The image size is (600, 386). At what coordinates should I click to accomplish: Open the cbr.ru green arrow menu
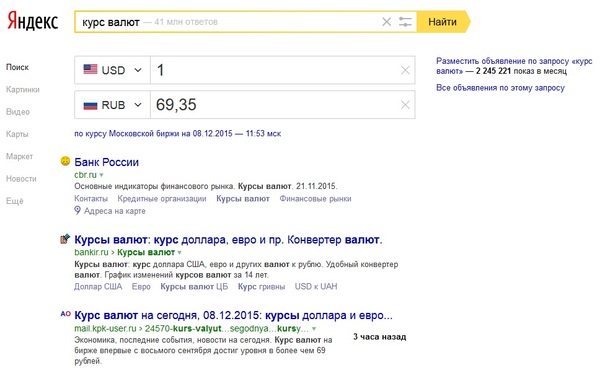101,175
